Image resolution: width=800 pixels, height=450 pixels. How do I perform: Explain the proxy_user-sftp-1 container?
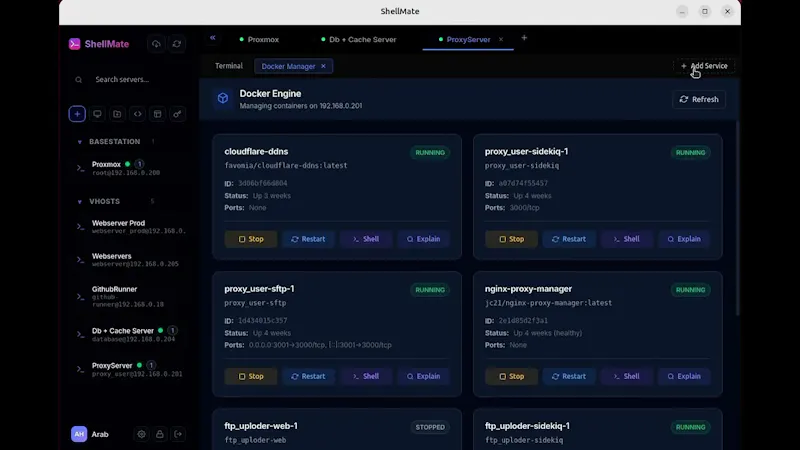423,376
